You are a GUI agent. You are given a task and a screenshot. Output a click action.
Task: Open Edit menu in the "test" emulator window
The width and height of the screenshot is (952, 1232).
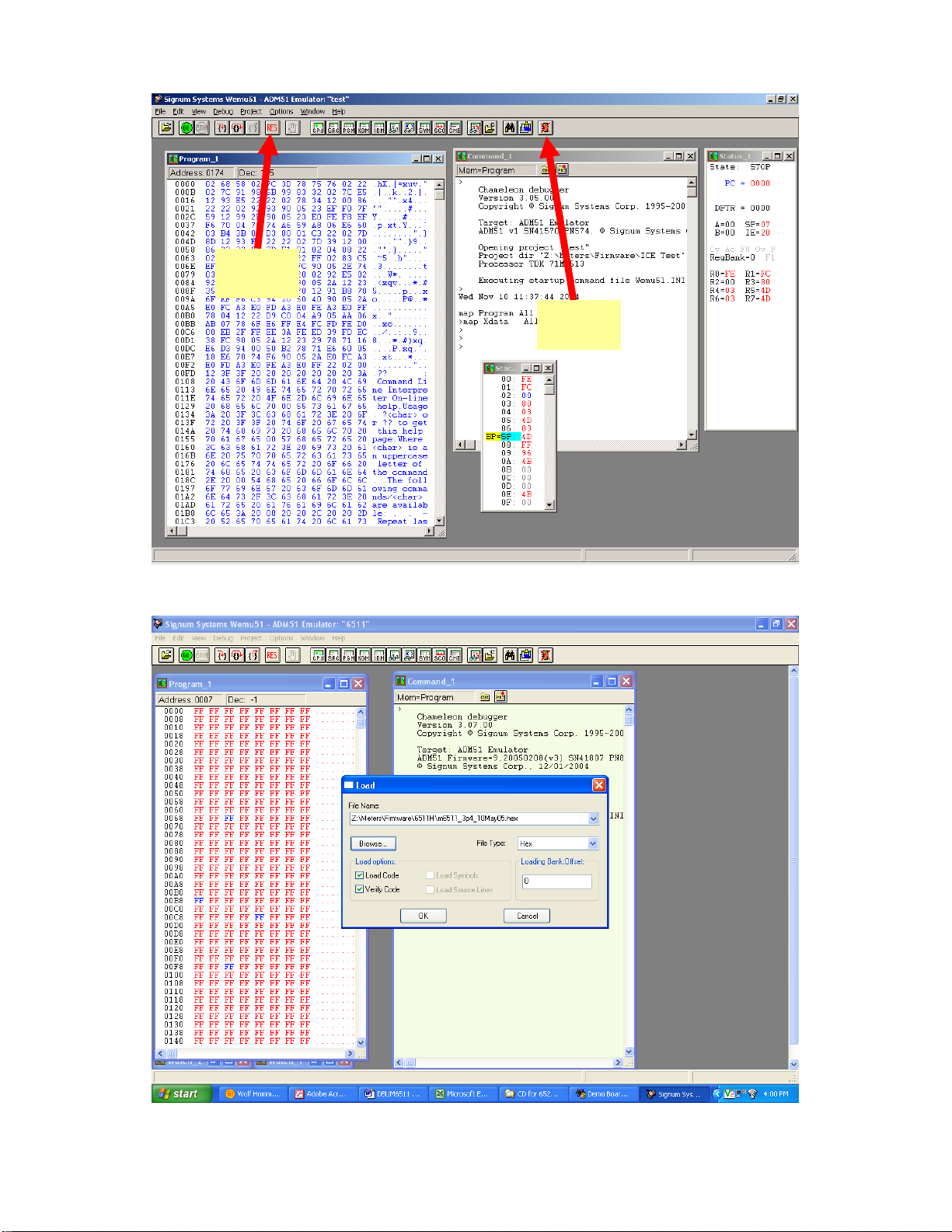tap(178, 112)
